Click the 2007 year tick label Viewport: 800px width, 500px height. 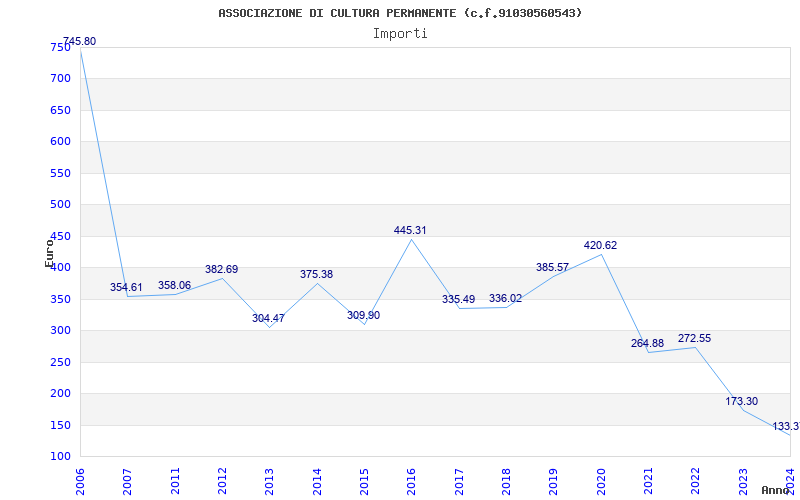tap(128, 481)
